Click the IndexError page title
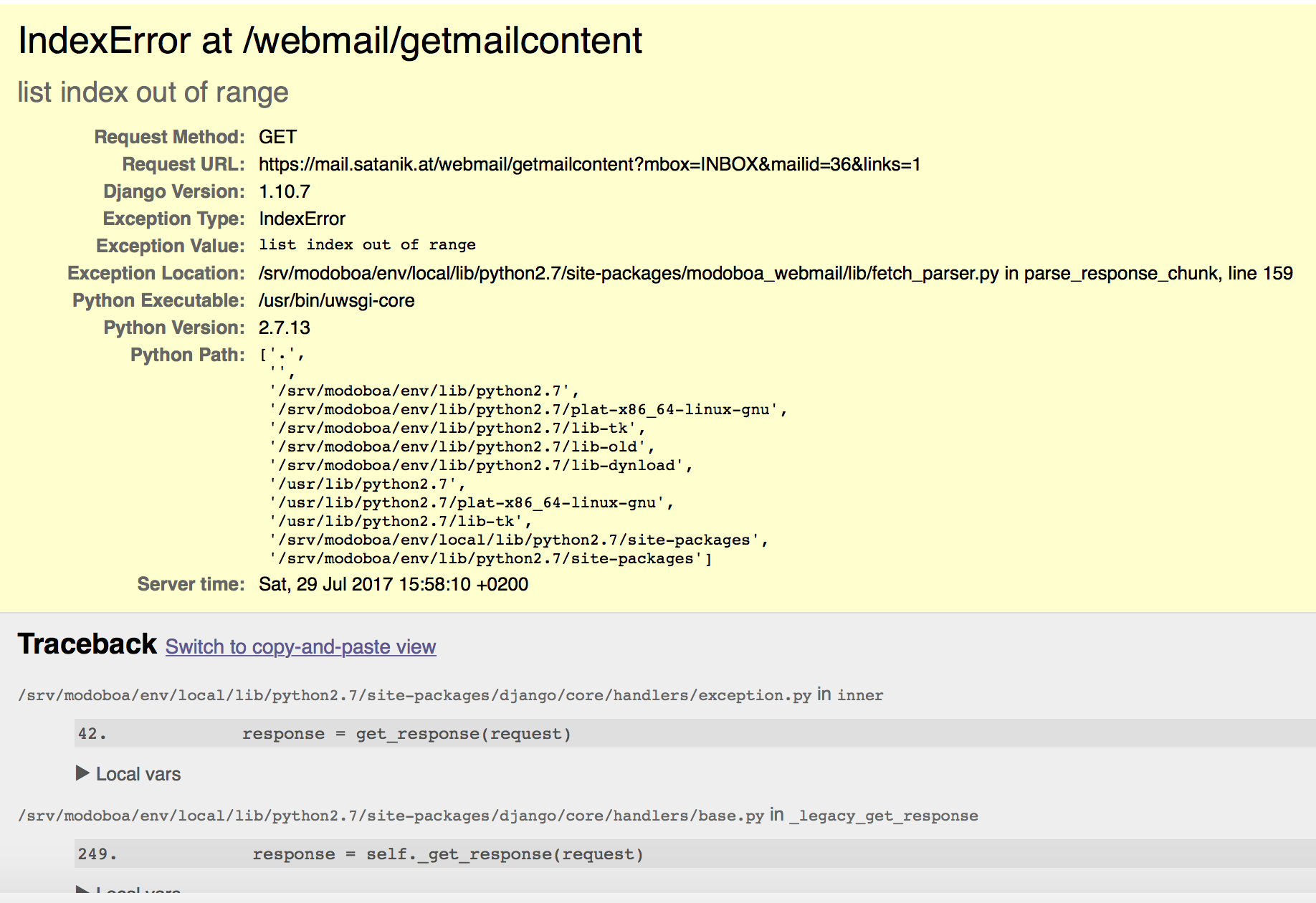 (x=330, y=41)
